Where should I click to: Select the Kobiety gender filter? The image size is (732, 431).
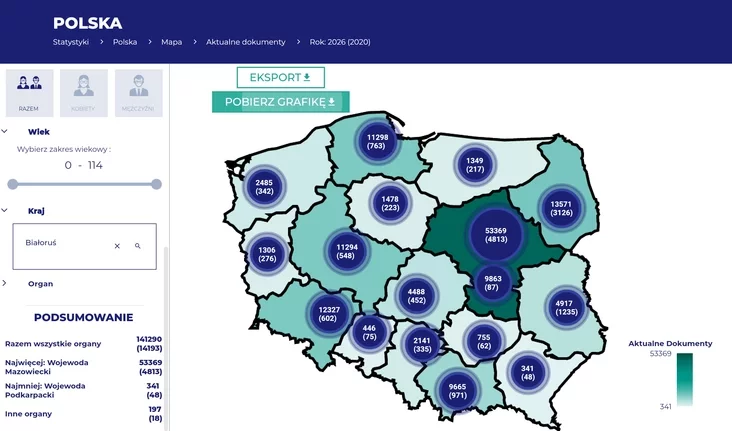83,91
